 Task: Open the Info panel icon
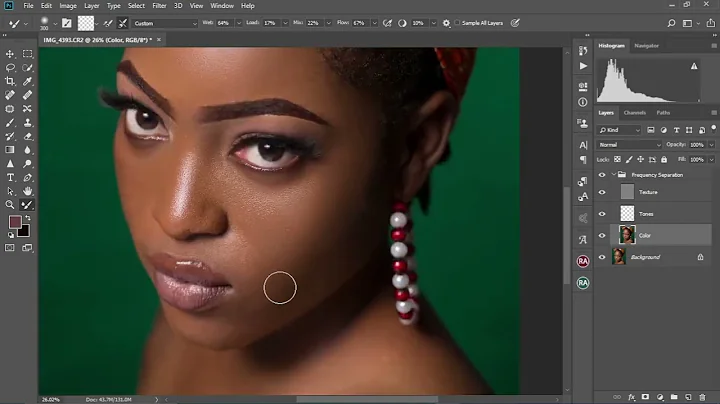(x=583, y=102)
